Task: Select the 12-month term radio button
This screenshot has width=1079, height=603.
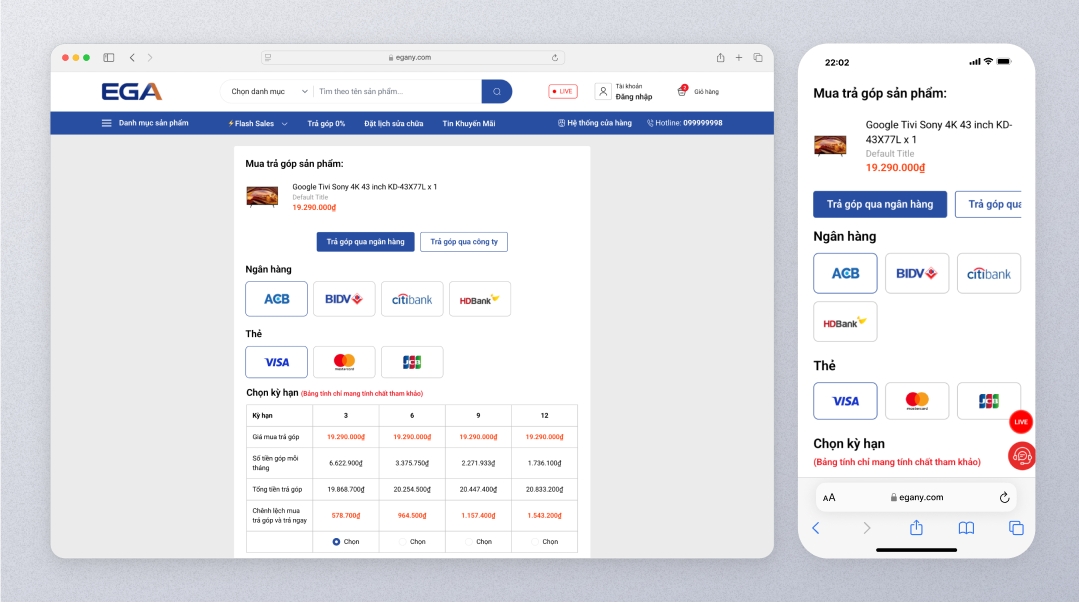Action: [x=535, y=542]
